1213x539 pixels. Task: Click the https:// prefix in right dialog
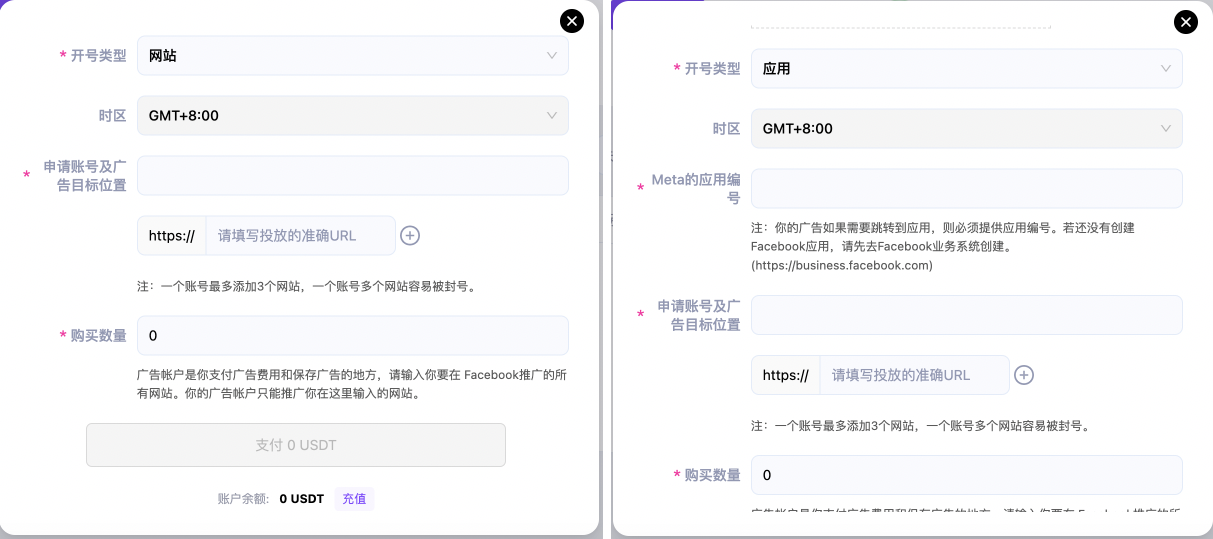coord(785,375)
